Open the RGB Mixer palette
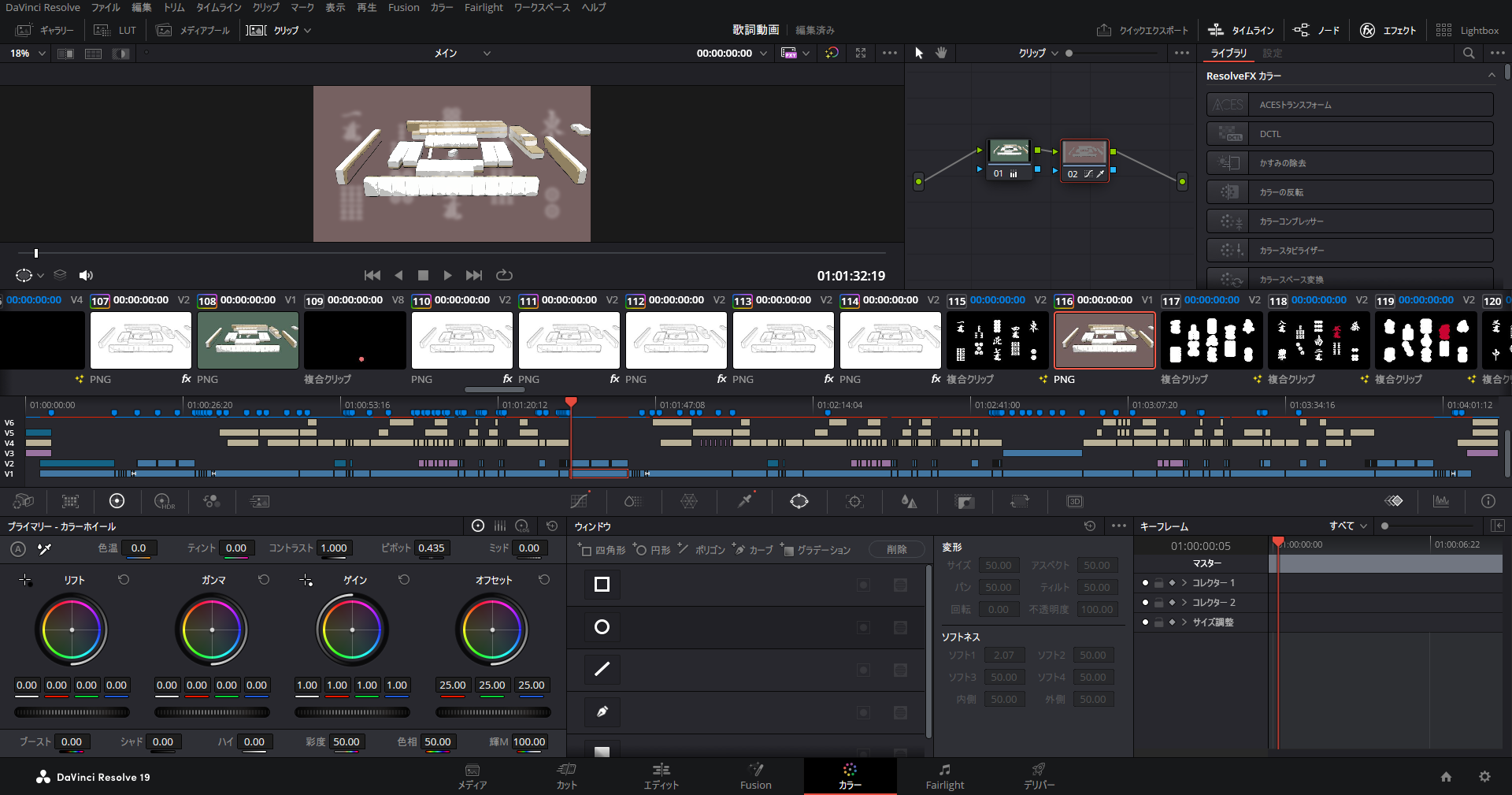Screen dimensions: 1512x795 tap(211, 501)
